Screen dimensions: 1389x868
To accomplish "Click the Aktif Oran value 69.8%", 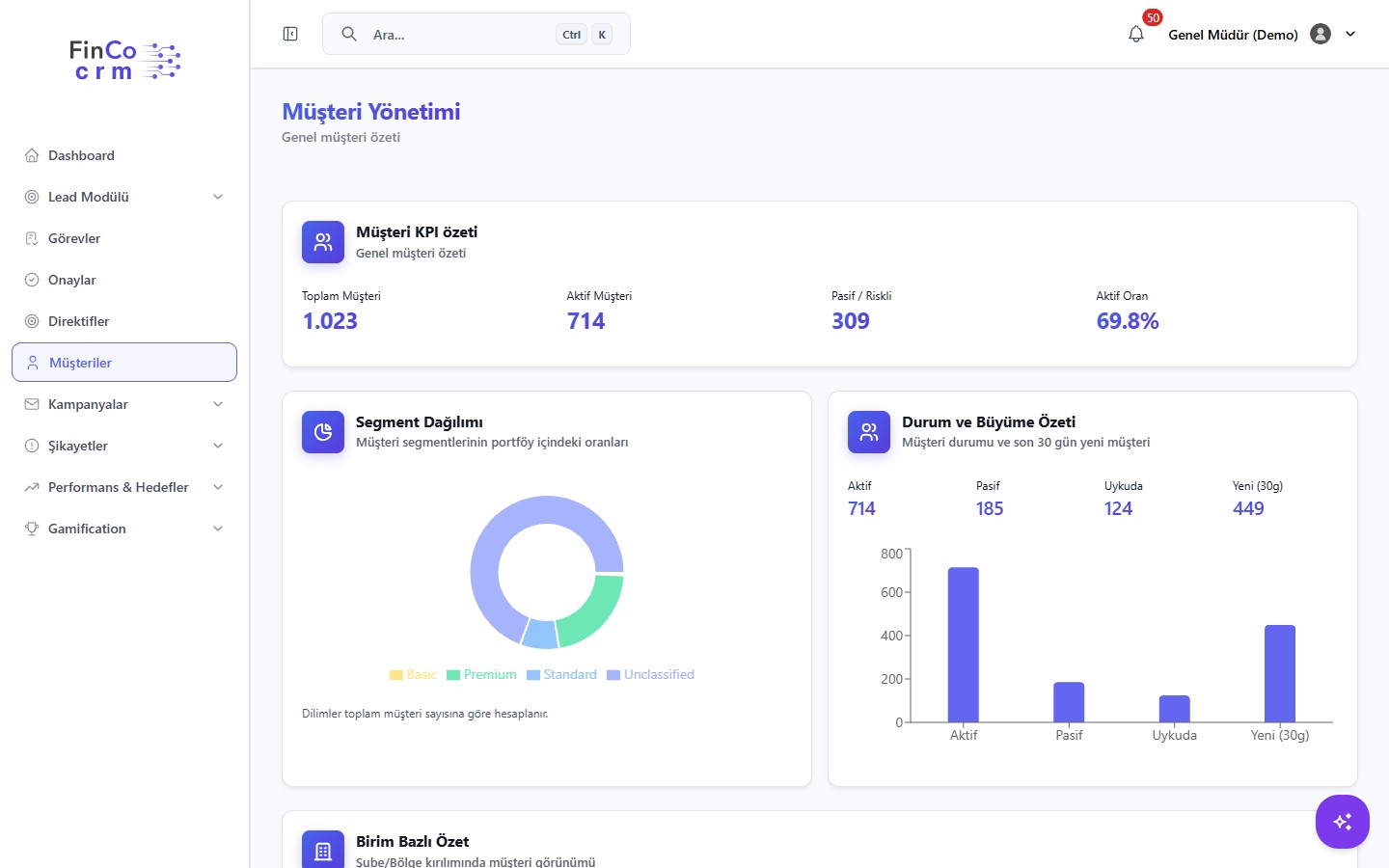I will pyautogui.click(x=1128, y=321).
